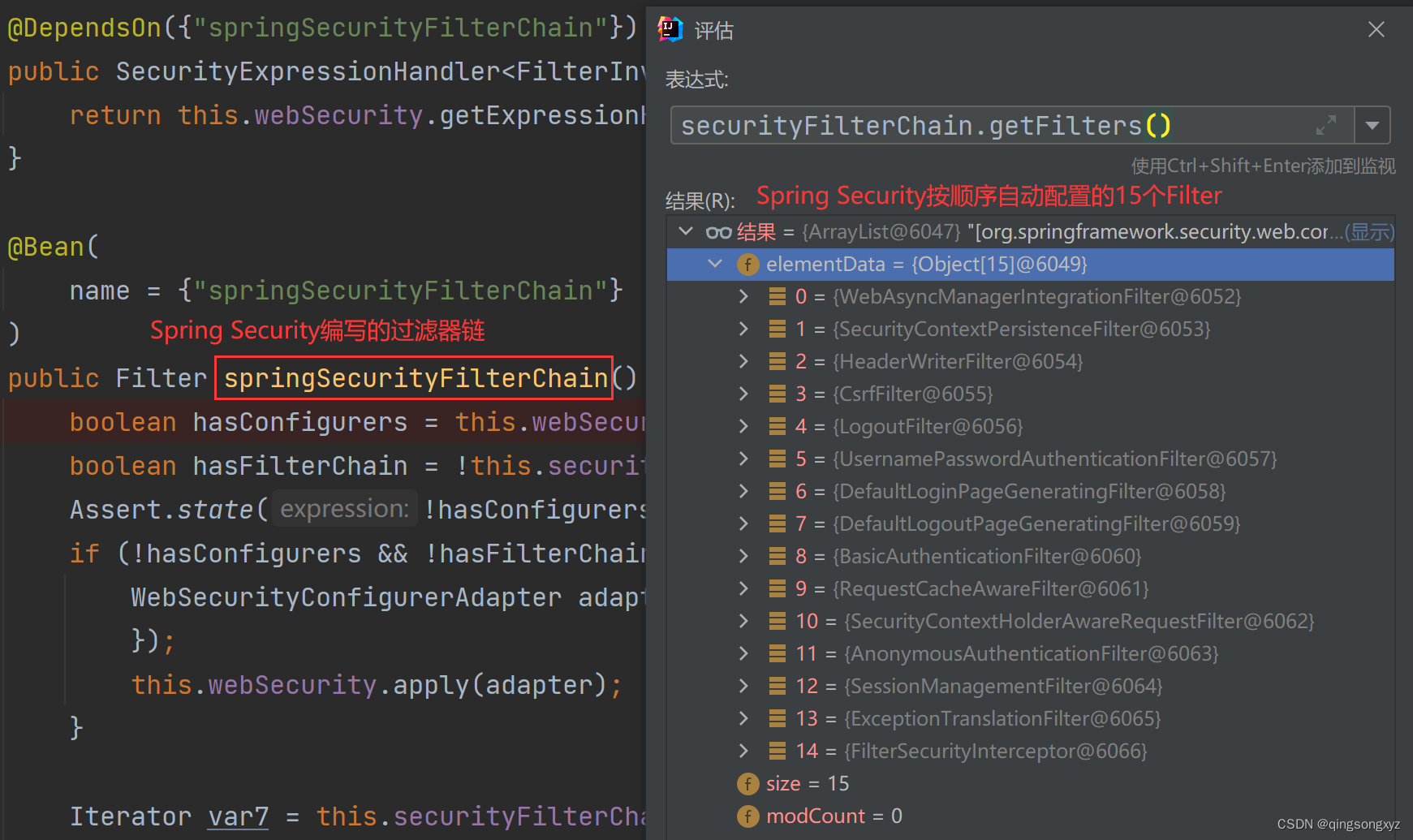1413x840 pixels.
Task: Click array element icon for index 9
Action: pos(778,588)
